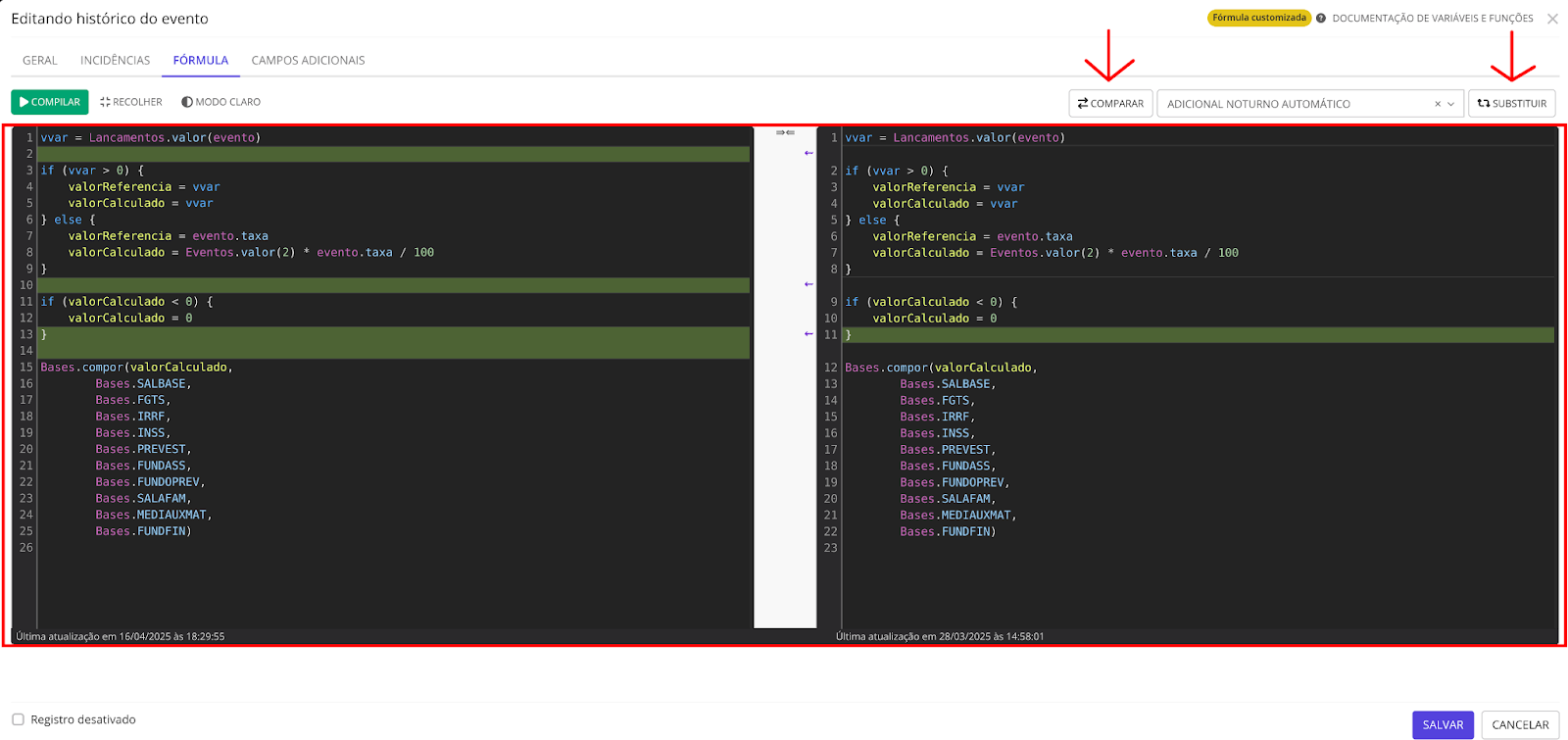Click 'Bases.MEDIAUXMAT,' in the left editor
The image size is (1568, 740).
(x=154, y=516)
